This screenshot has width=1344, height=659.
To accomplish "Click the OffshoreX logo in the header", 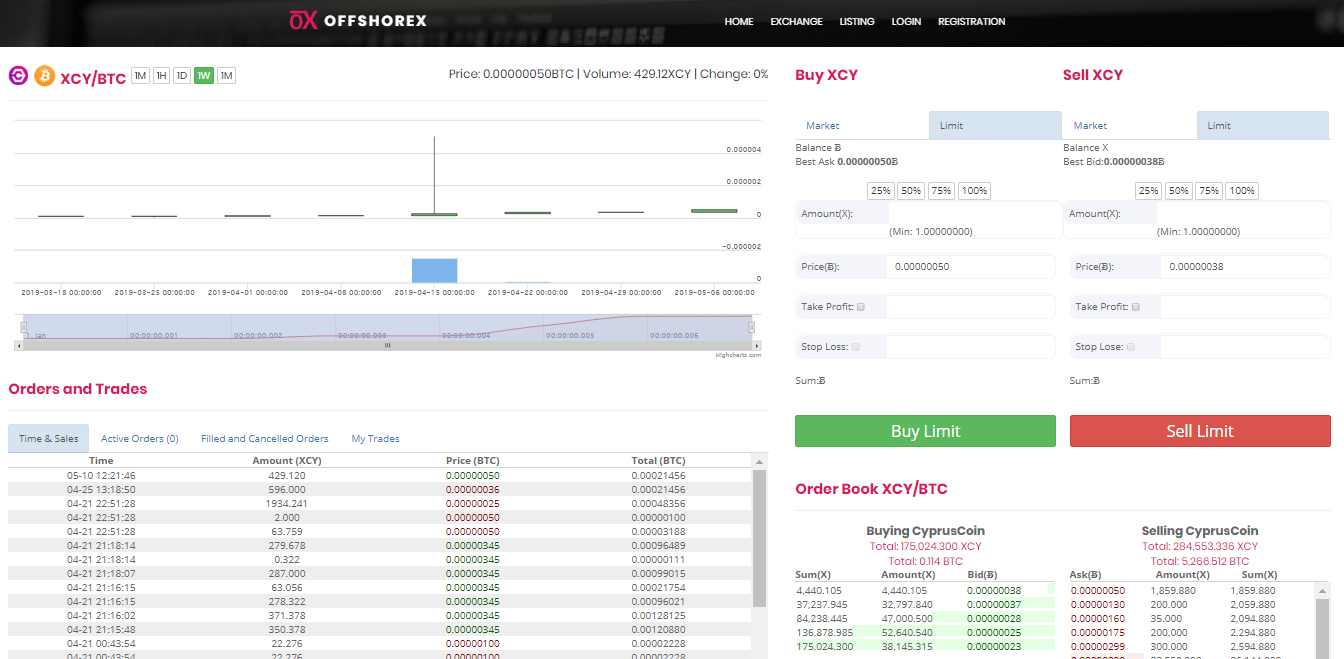I will [x=358, y=21].
